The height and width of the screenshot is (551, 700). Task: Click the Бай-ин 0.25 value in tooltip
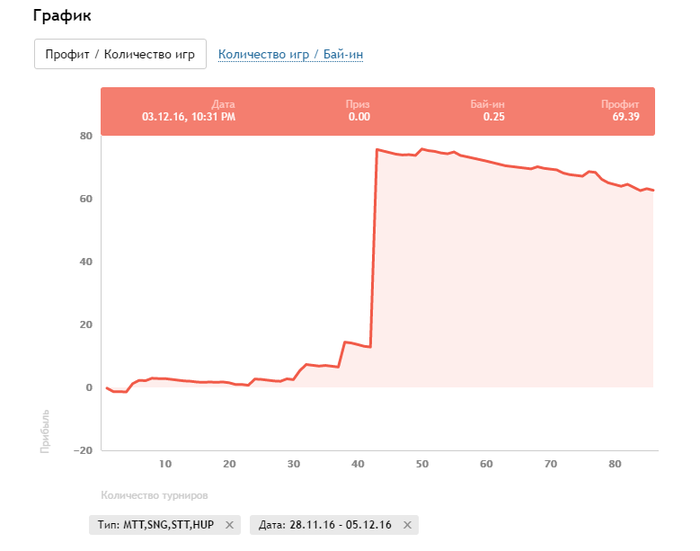(x=492, y=117)
